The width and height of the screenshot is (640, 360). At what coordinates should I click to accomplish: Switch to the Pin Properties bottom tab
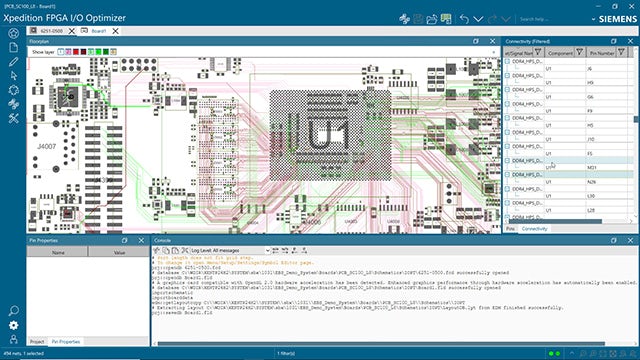click(66, 342)
